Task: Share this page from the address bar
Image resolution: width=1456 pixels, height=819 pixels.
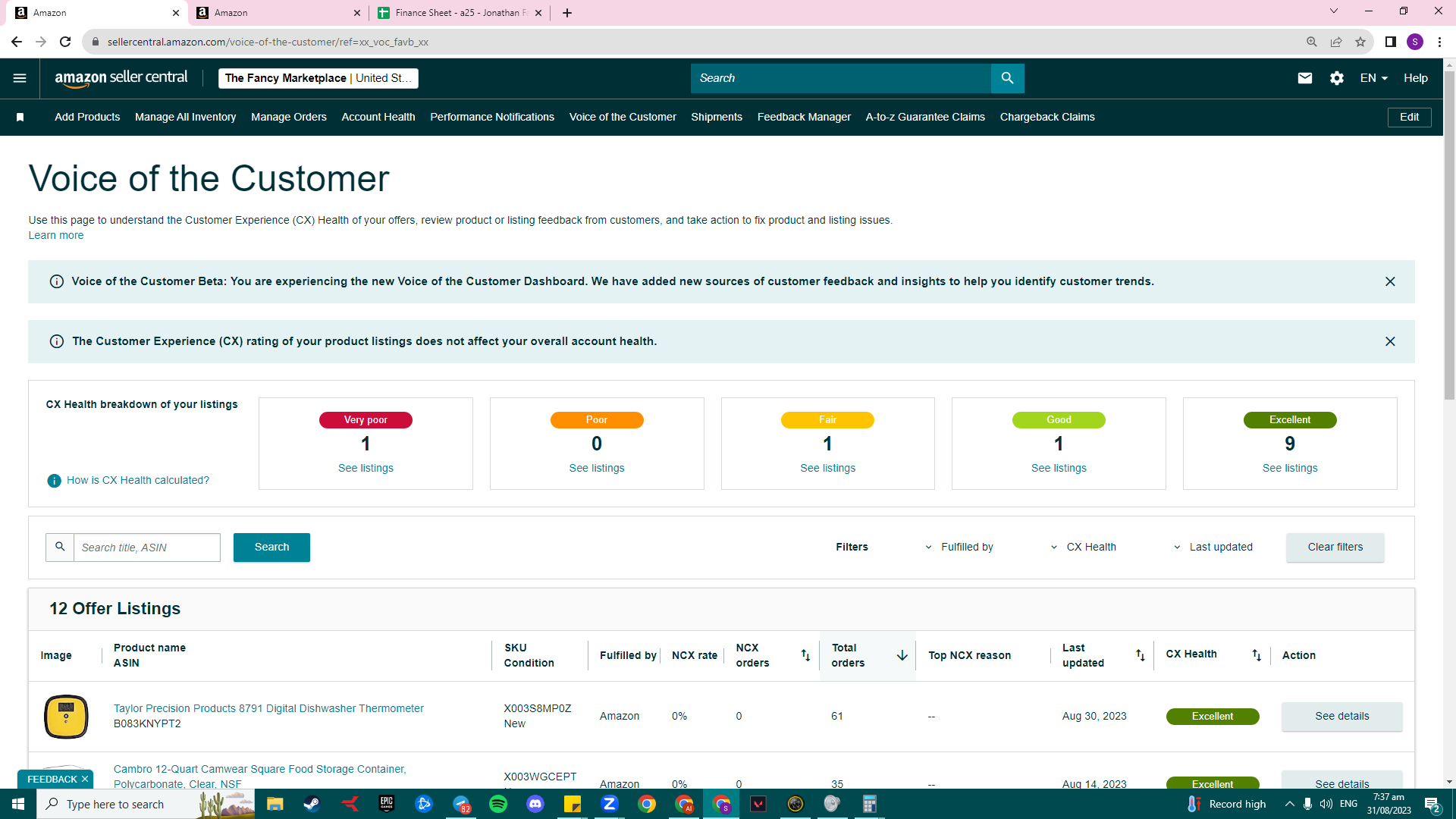Action: pos(1335,42)
